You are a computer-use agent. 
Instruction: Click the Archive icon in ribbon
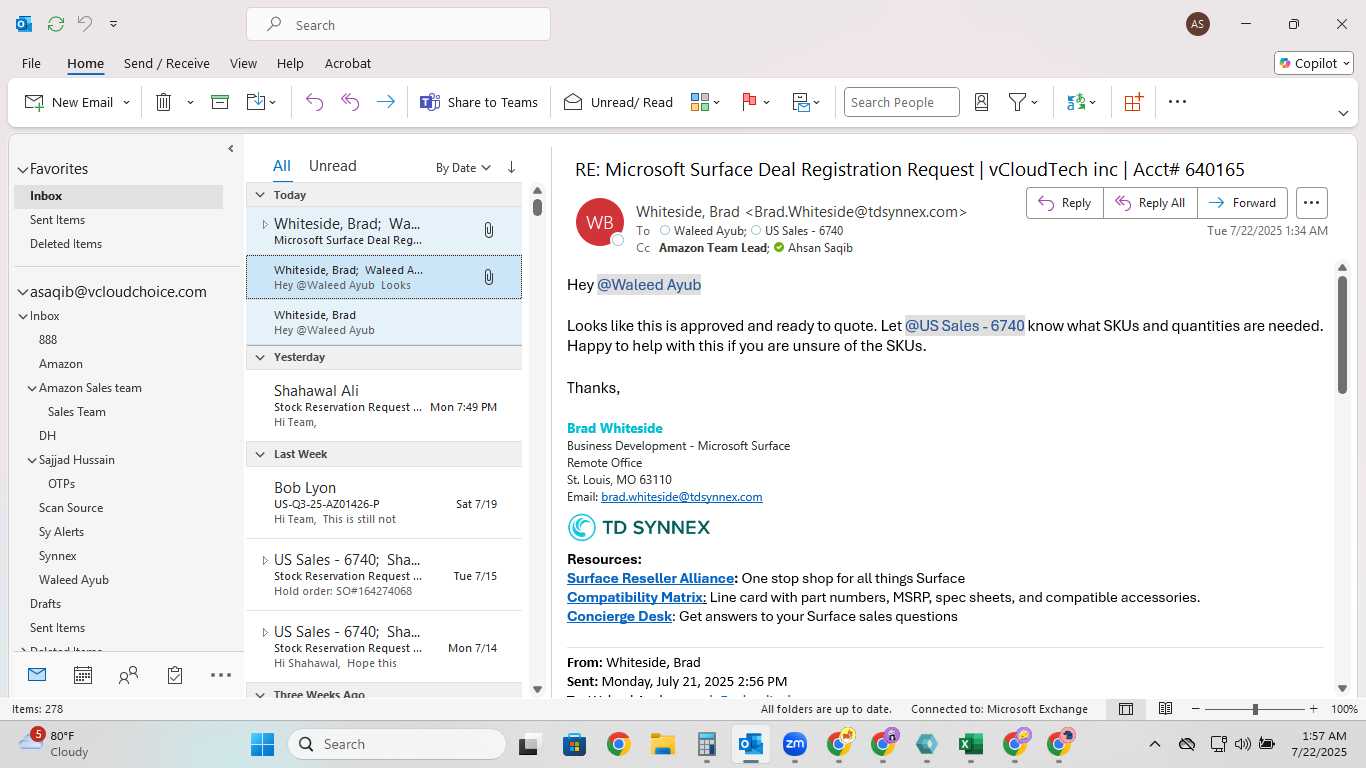click(220, 102)
